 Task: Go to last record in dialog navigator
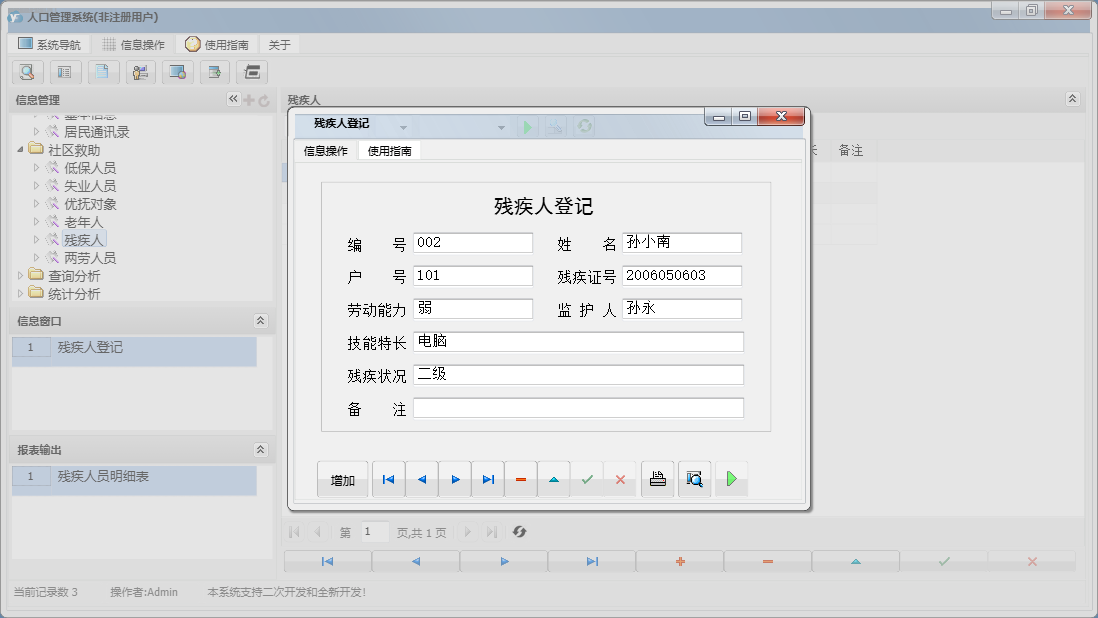(488, 480)
